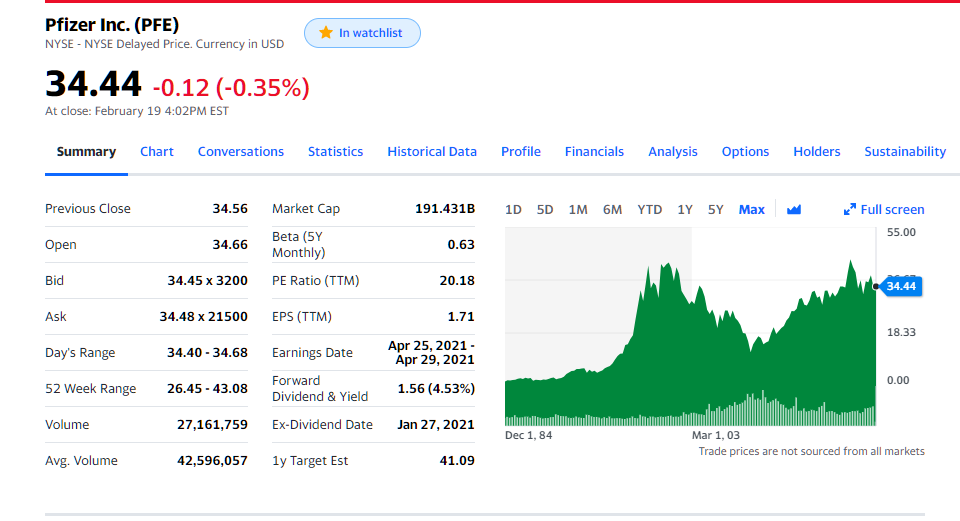Select the 6M chart range
This screenshot has width=960, height=521.
(612, 209)
